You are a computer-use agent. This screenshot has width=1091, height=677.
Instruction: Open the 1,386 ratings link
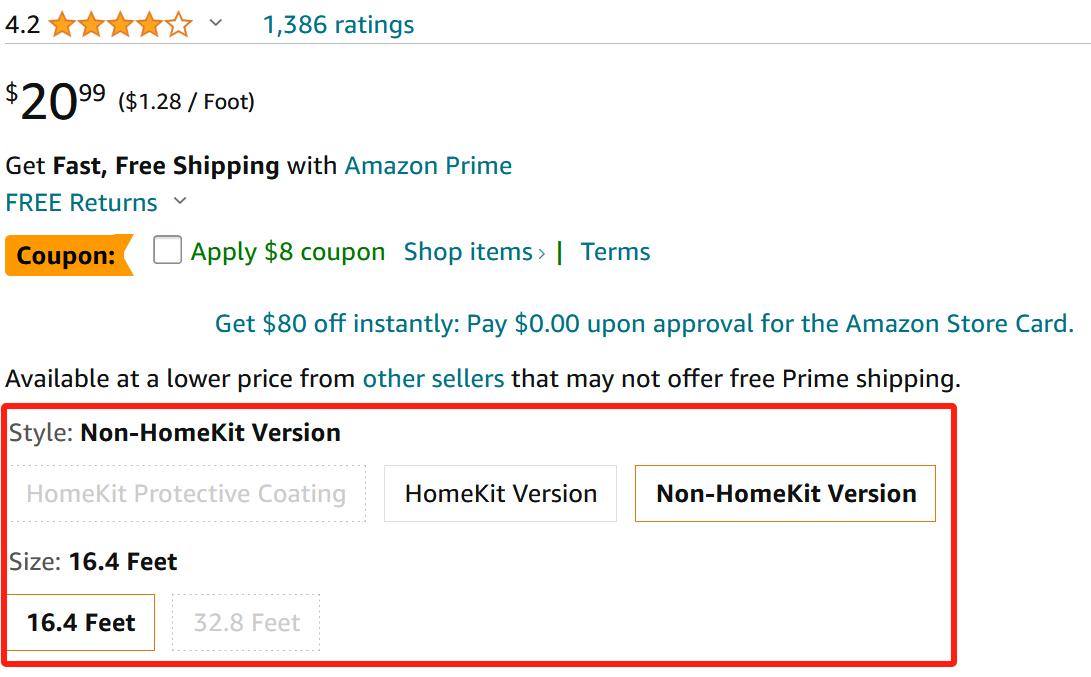point(338,25)
